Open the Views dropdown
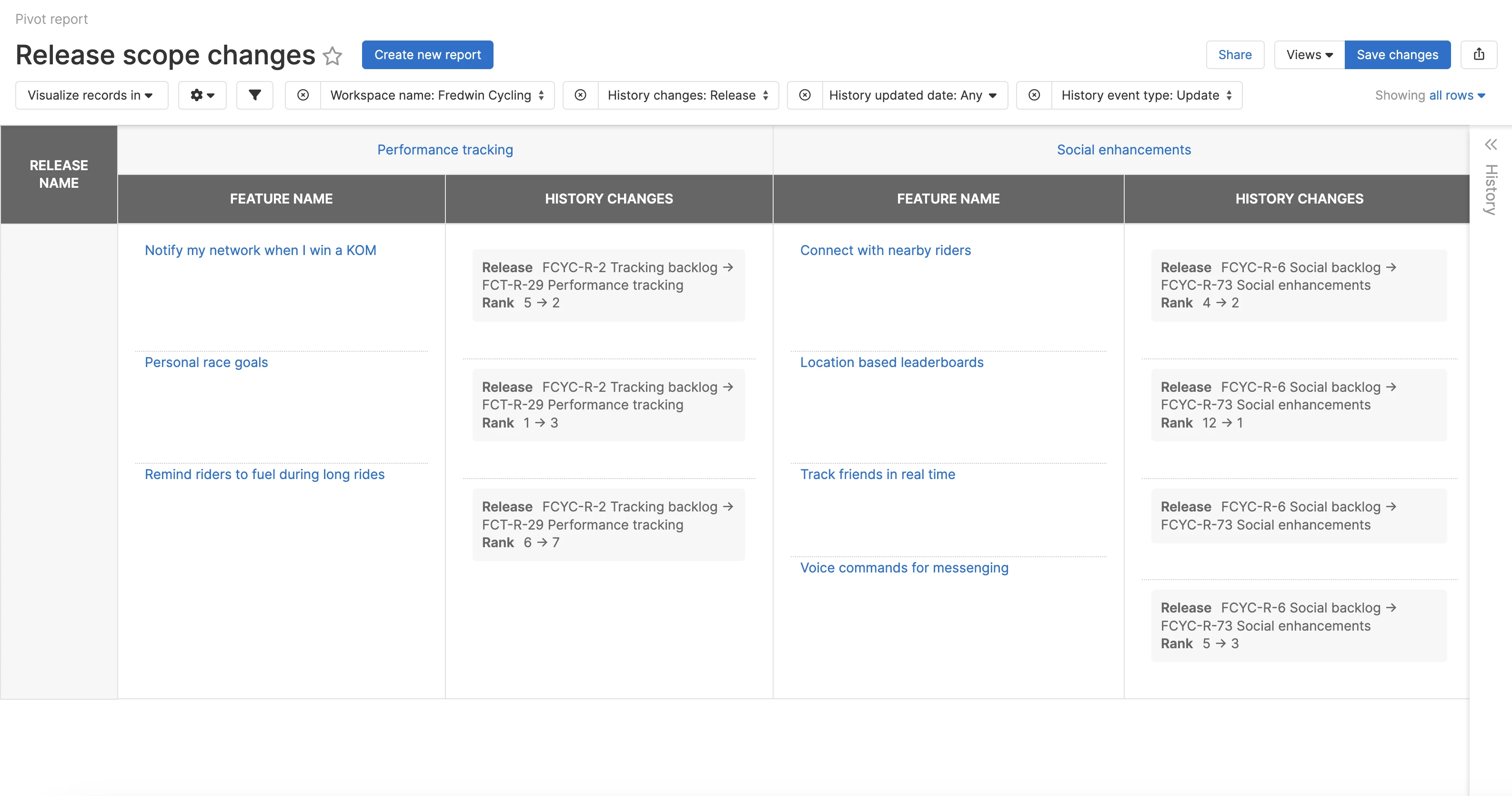 [x=1309, y=55]
